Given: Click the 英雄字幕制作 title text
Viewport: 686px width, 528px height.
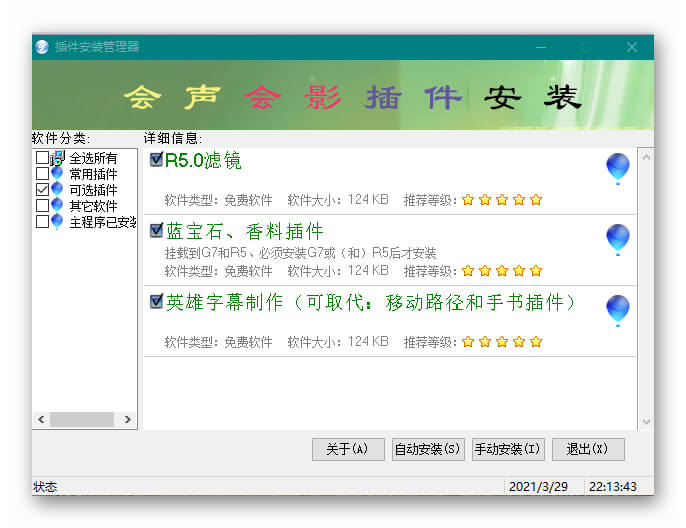Looking at the screenshot, I should (x=371, y=302).
